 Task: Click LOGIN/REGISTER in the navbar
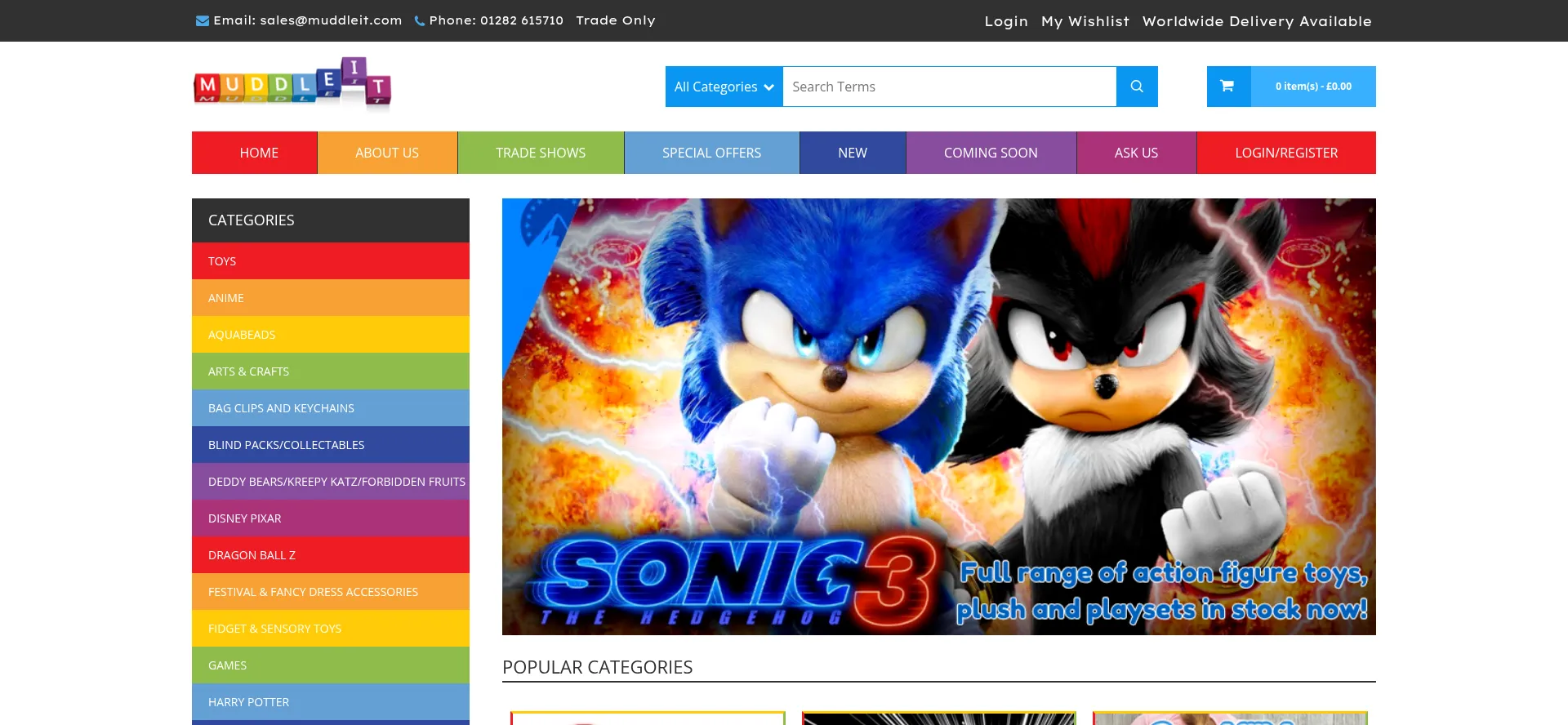coord(1286,153)
